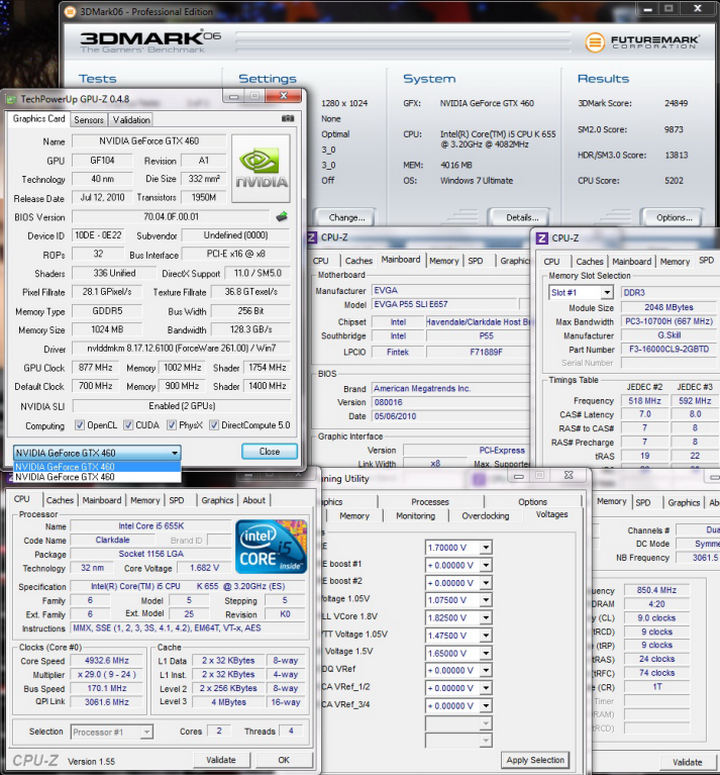Open the Mainboard tab in the SPD CPU-Z window
The image size is (720, 775).
[632, 261]
